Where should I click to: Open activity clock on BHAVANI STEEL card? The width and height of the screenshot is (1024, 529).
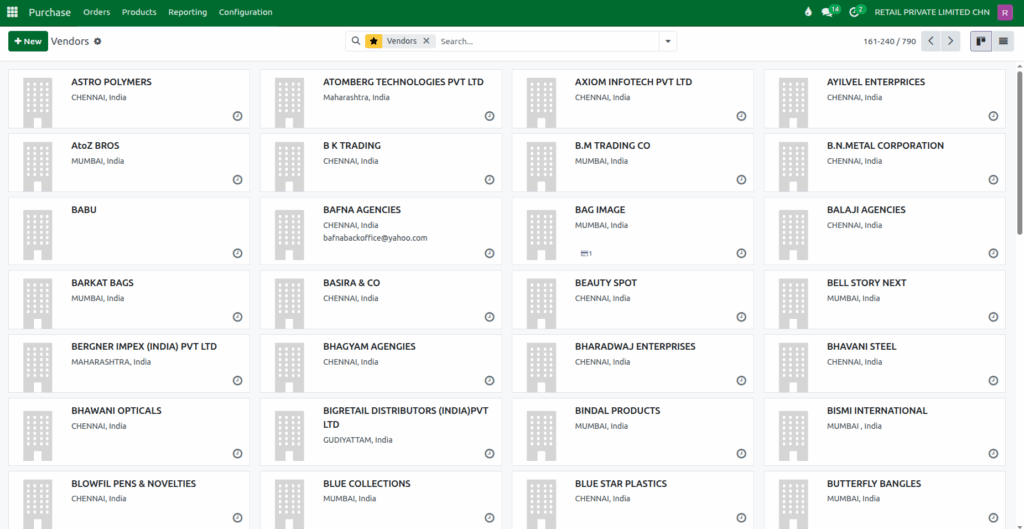click(x=993, y=381)
